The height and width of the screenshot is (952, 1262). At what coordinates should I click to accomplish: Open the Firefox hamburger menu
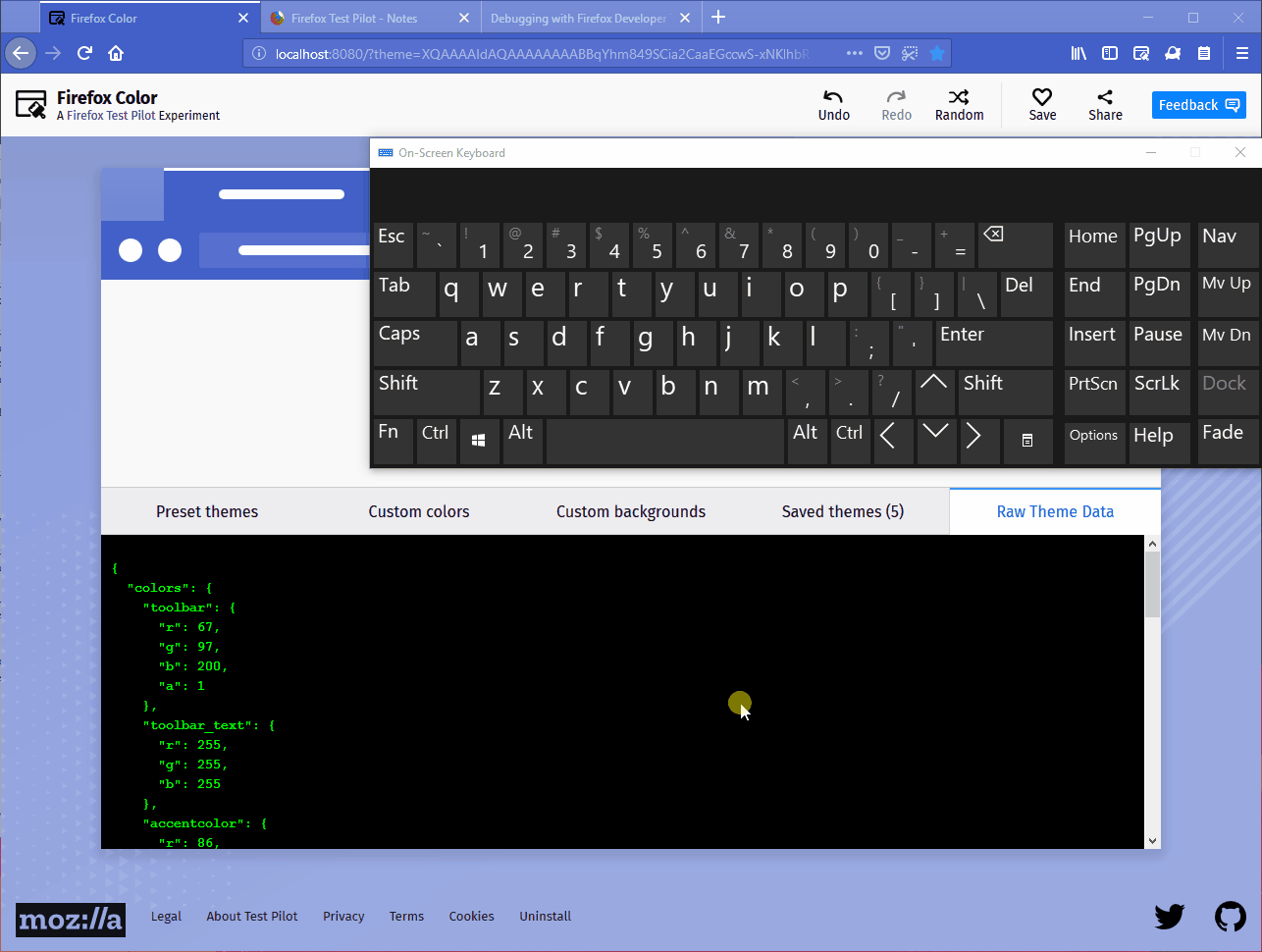pyautogui.click(x=1241, y=53)
